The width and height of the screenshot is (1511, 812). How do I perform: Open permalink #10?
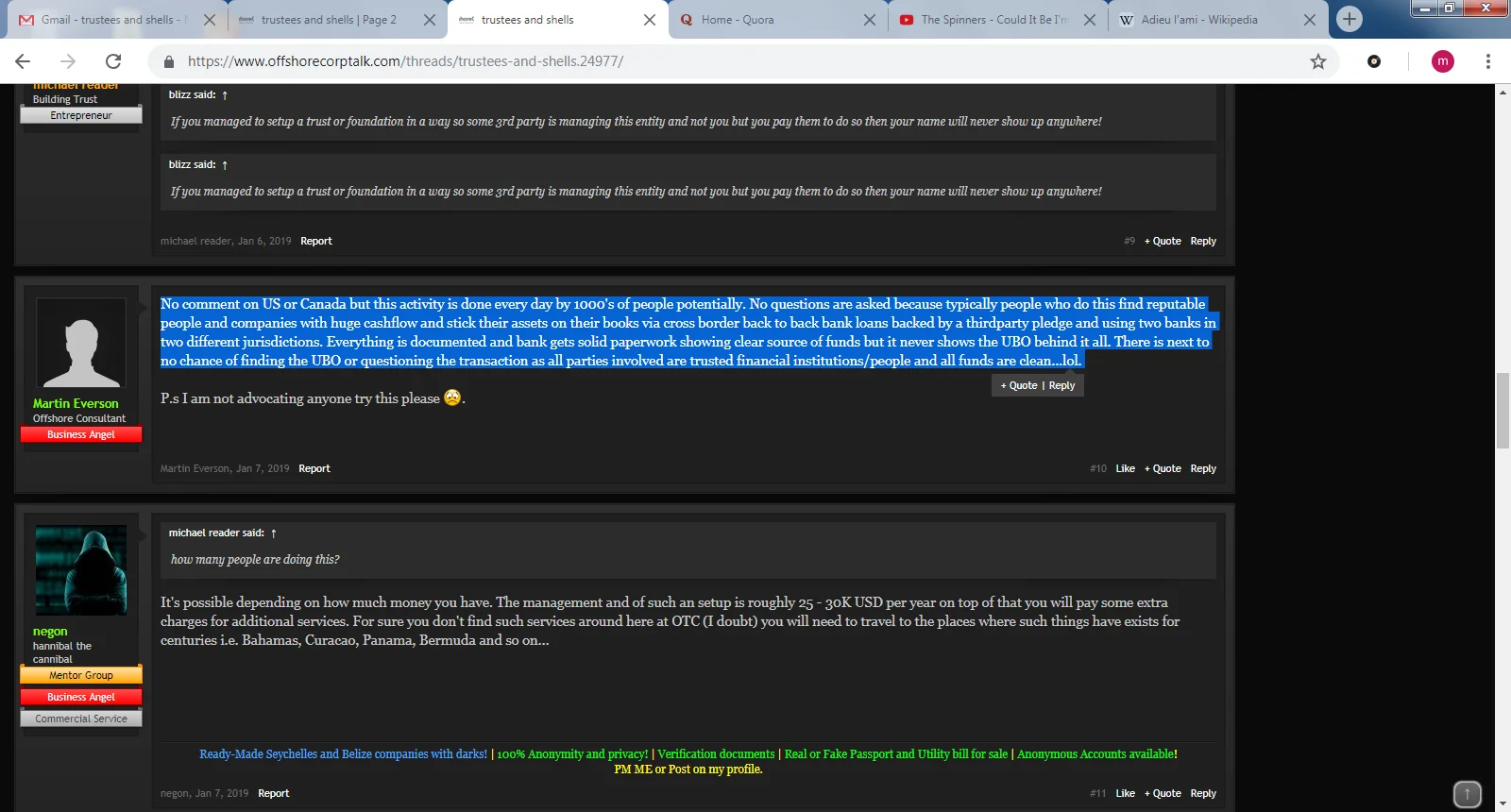click(x=1098, y=468)
